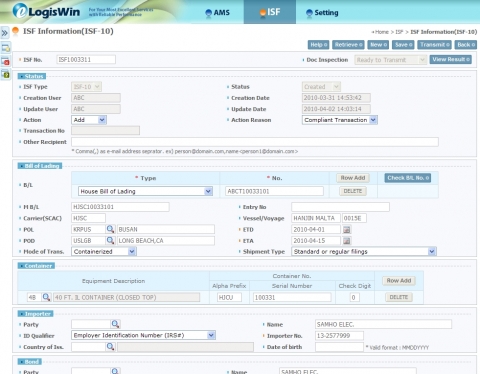480x374 pixels.
Task: Click Row Add in Bill of Lading
Action: click(x=353, y=178)
